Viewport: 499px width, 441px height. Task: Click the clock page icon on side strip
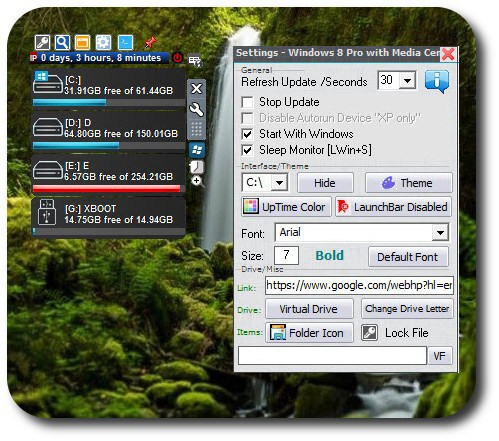pos(197,167)
